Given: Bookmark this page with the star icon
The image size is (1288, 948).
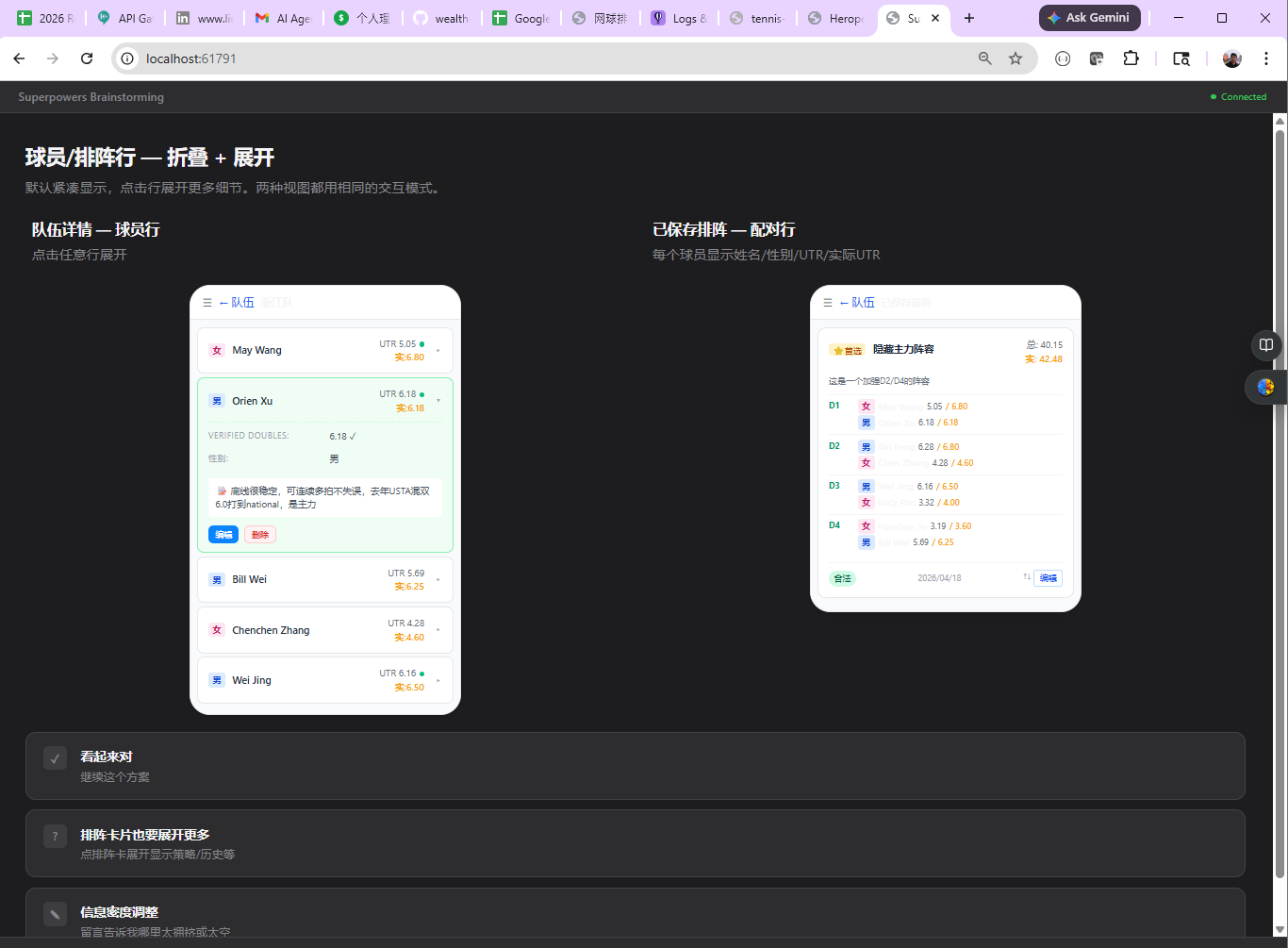Looking at the screenshot, I should (1016, 58).
